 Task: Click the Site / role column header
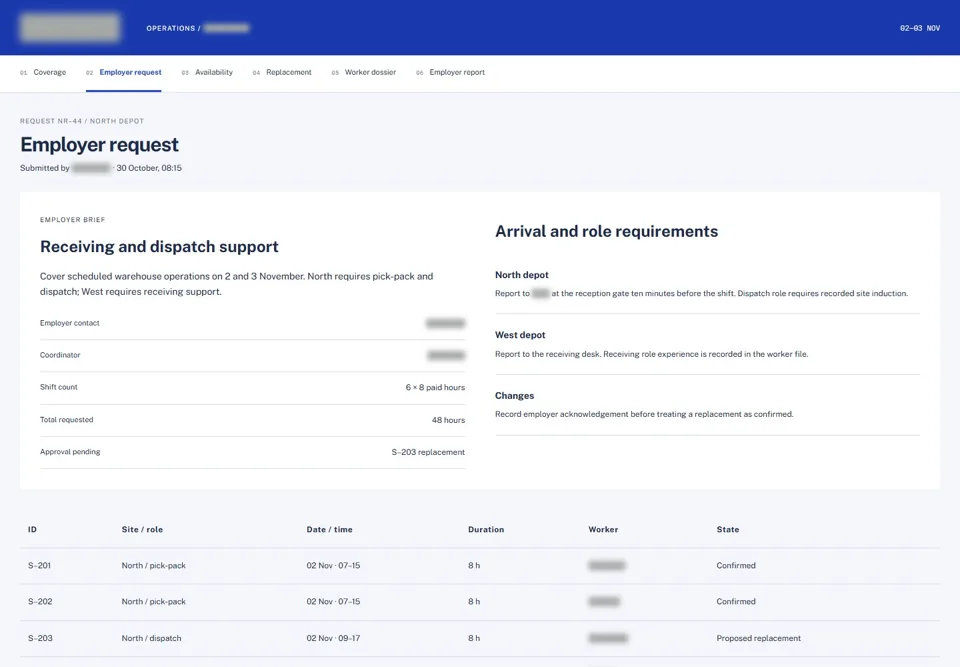click(142, 529)
